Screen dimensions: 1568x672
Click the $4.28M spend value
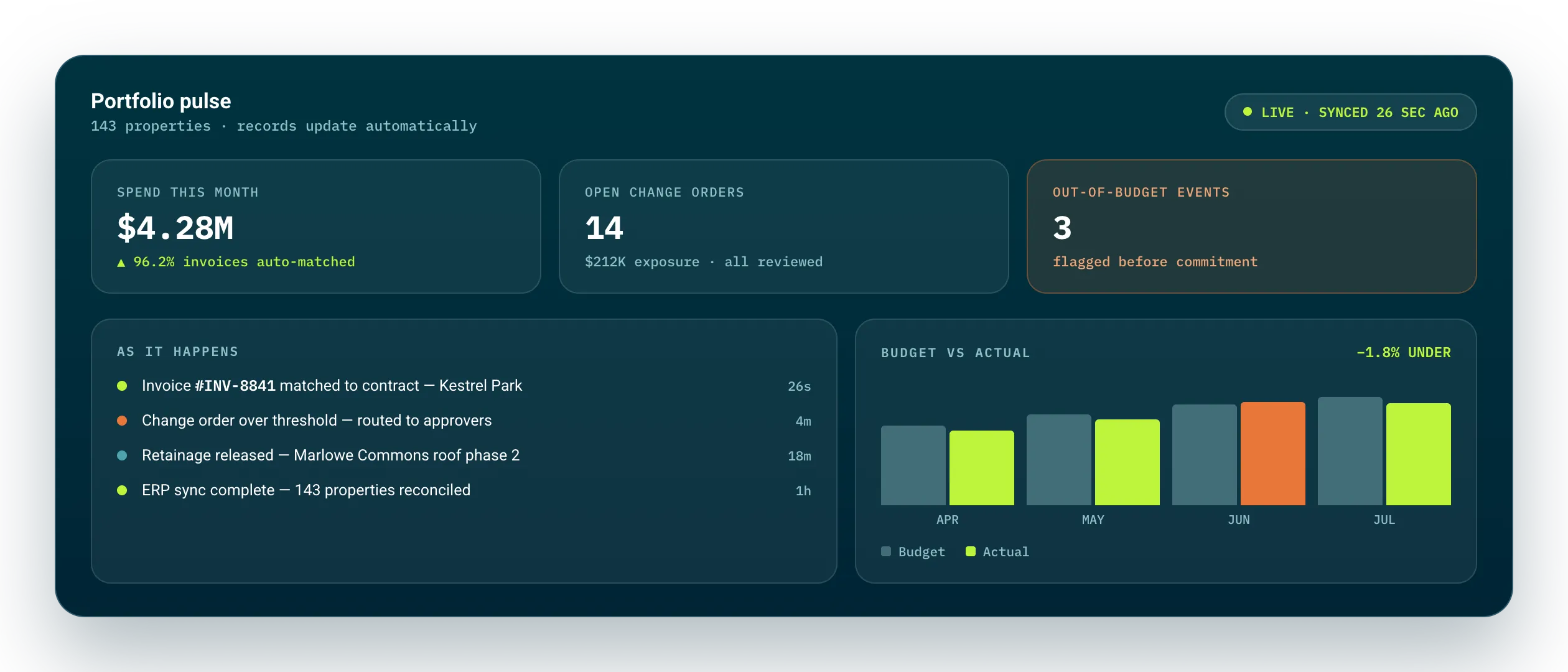click(x=175, y=228)
